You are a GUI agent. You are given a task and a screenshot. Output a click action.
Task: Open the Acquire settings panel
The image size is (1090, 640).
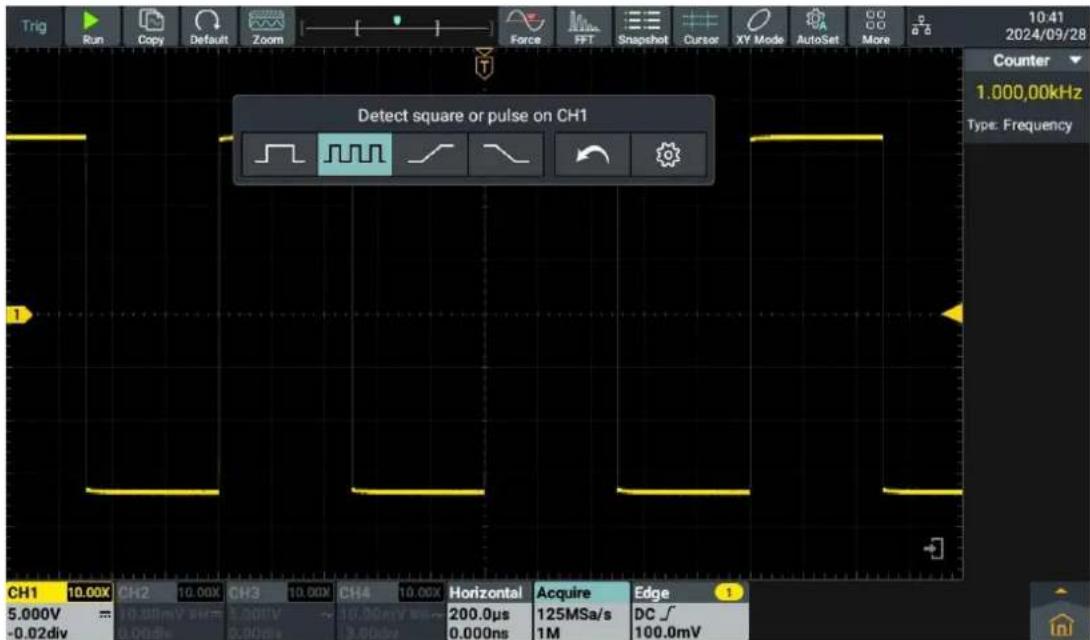click(581, 611)
